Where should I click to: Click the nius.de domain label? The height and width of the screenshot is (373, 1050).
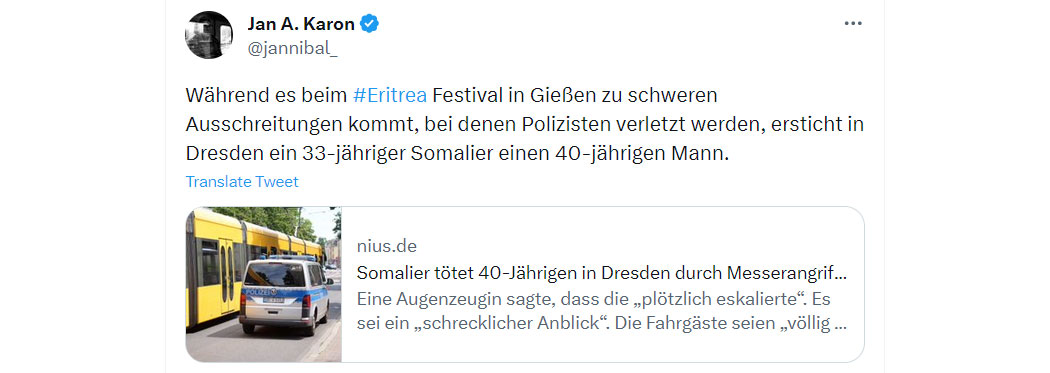(386, 246)
